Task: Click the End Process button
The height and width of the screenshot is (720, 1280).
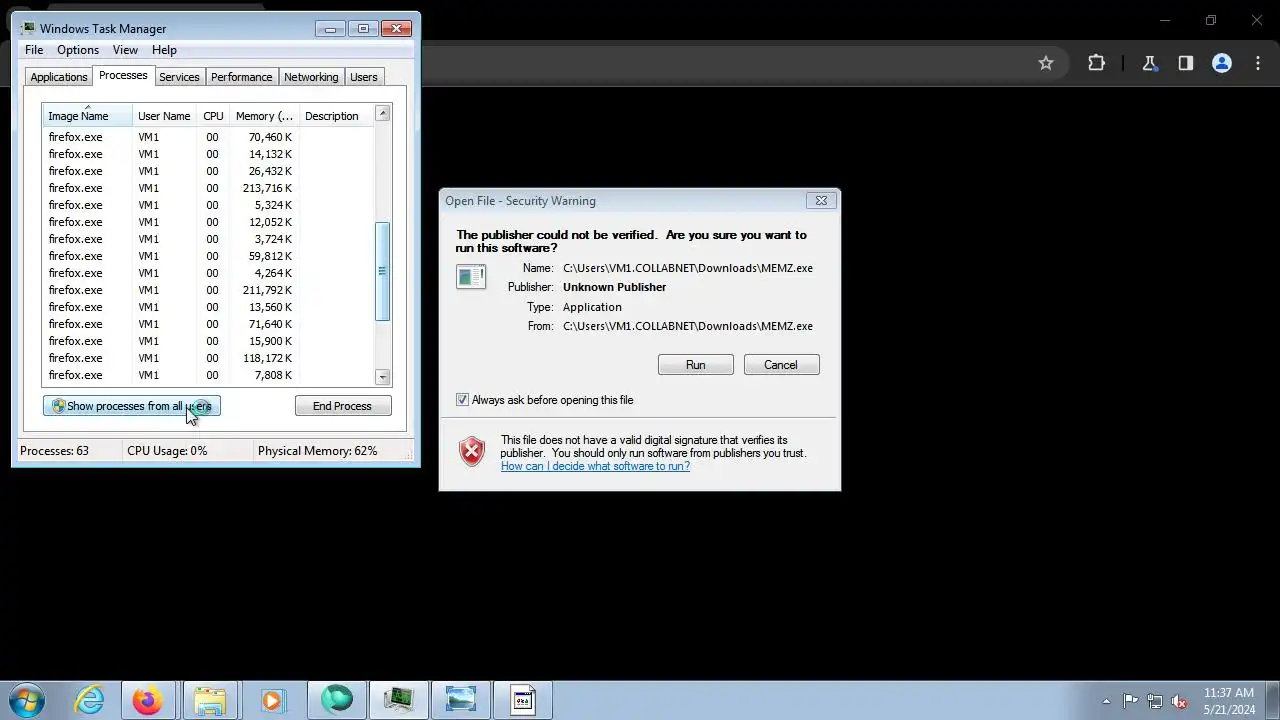Action: [343, 406]
